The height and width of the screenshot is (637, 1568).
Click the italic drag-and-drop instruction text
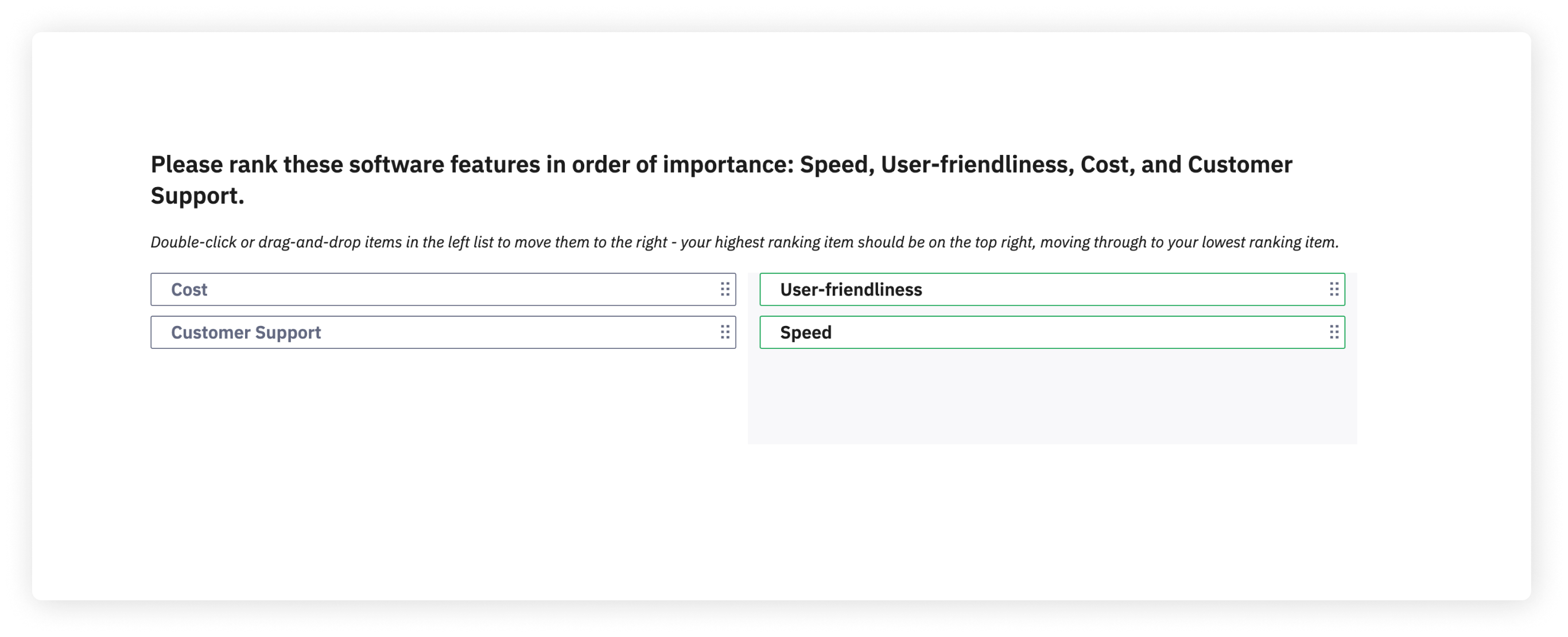(x=744, y=242)
